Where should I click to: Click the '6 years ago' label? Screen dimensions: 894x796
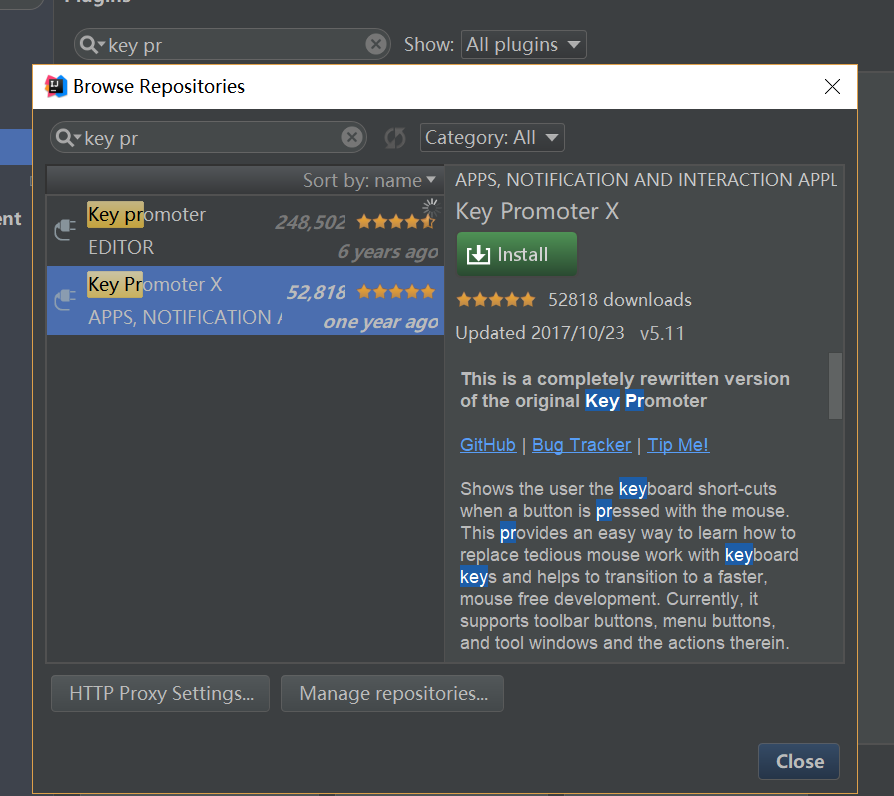tap(388, 251)
